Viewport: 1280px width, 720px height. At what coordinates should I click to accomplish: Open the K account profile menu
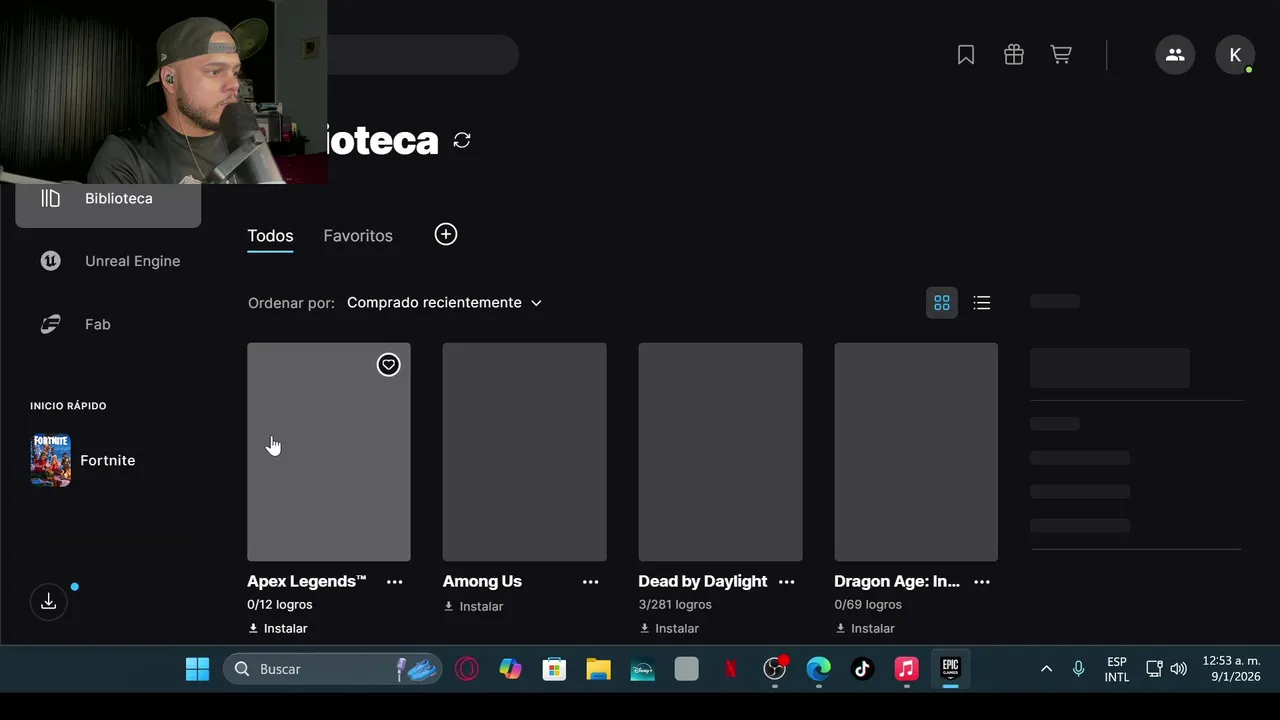click(x=1235, y=55)
